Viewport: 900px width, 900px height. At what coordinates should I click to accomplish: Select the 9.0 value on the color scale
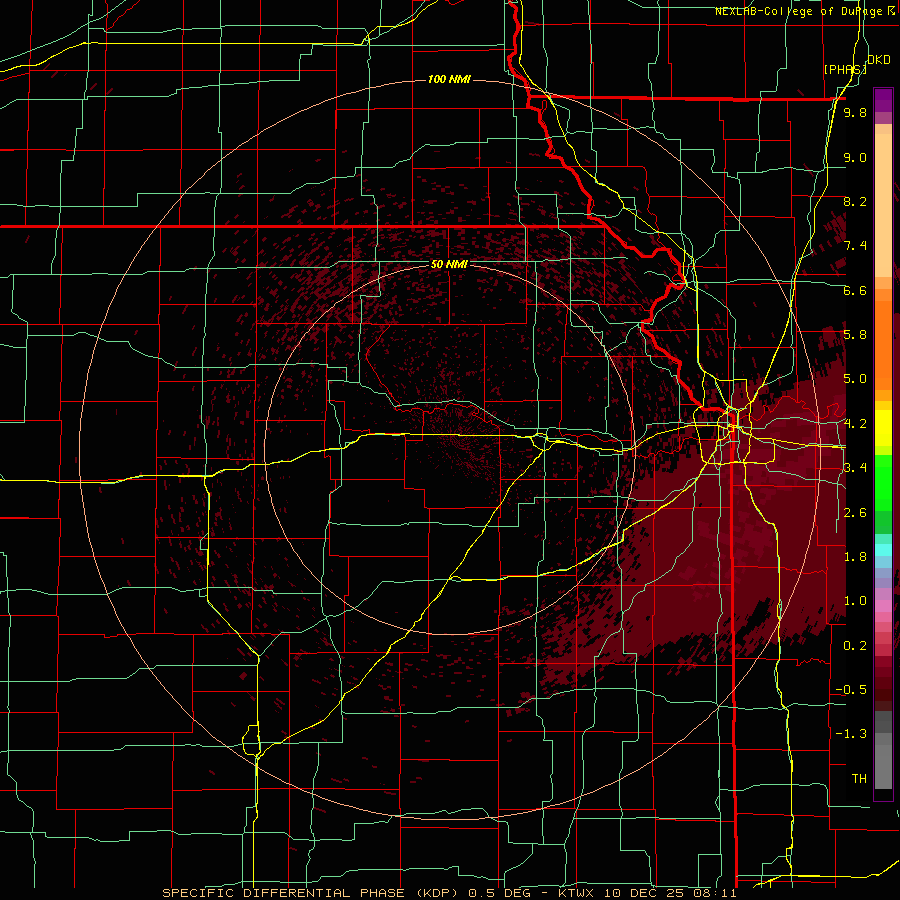click(855, 157)
